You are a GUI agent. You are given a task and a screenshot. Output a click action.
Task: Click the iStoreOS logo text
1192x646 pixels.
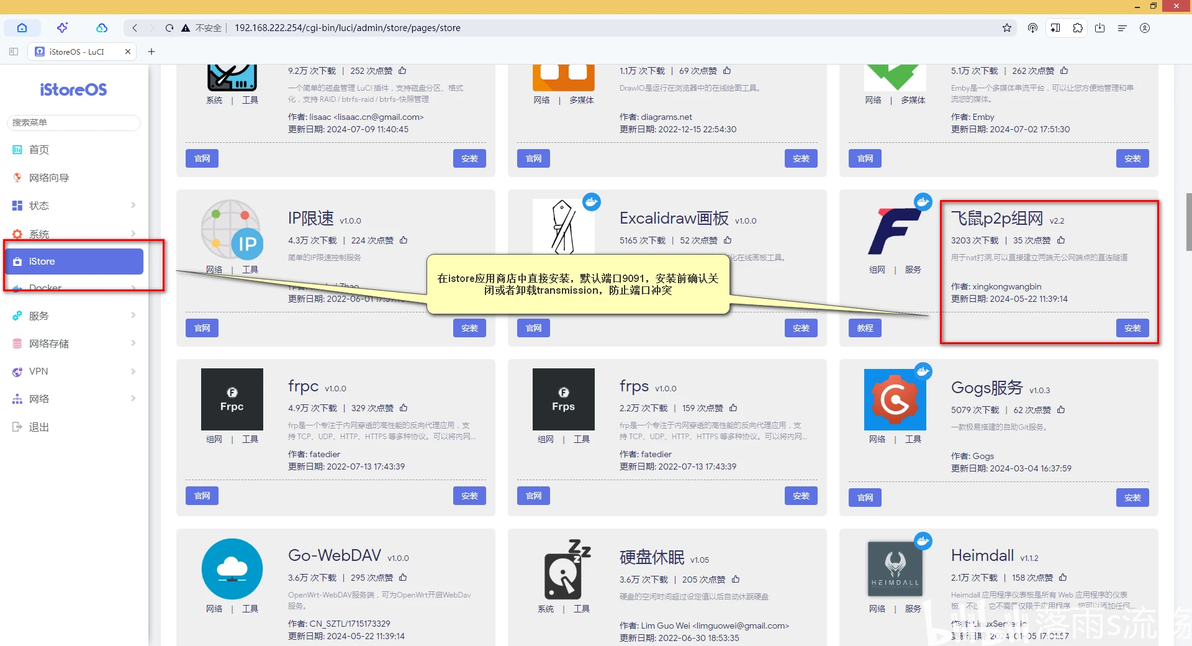point(74,90)
